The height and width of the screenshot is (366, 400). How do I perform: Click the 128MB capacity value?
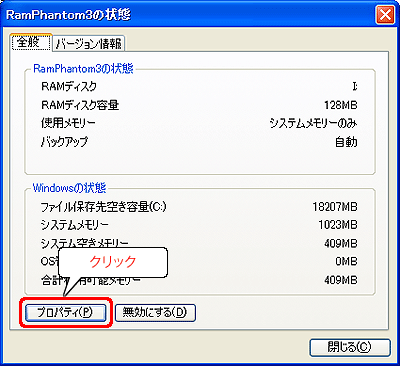tap(340, 105)
